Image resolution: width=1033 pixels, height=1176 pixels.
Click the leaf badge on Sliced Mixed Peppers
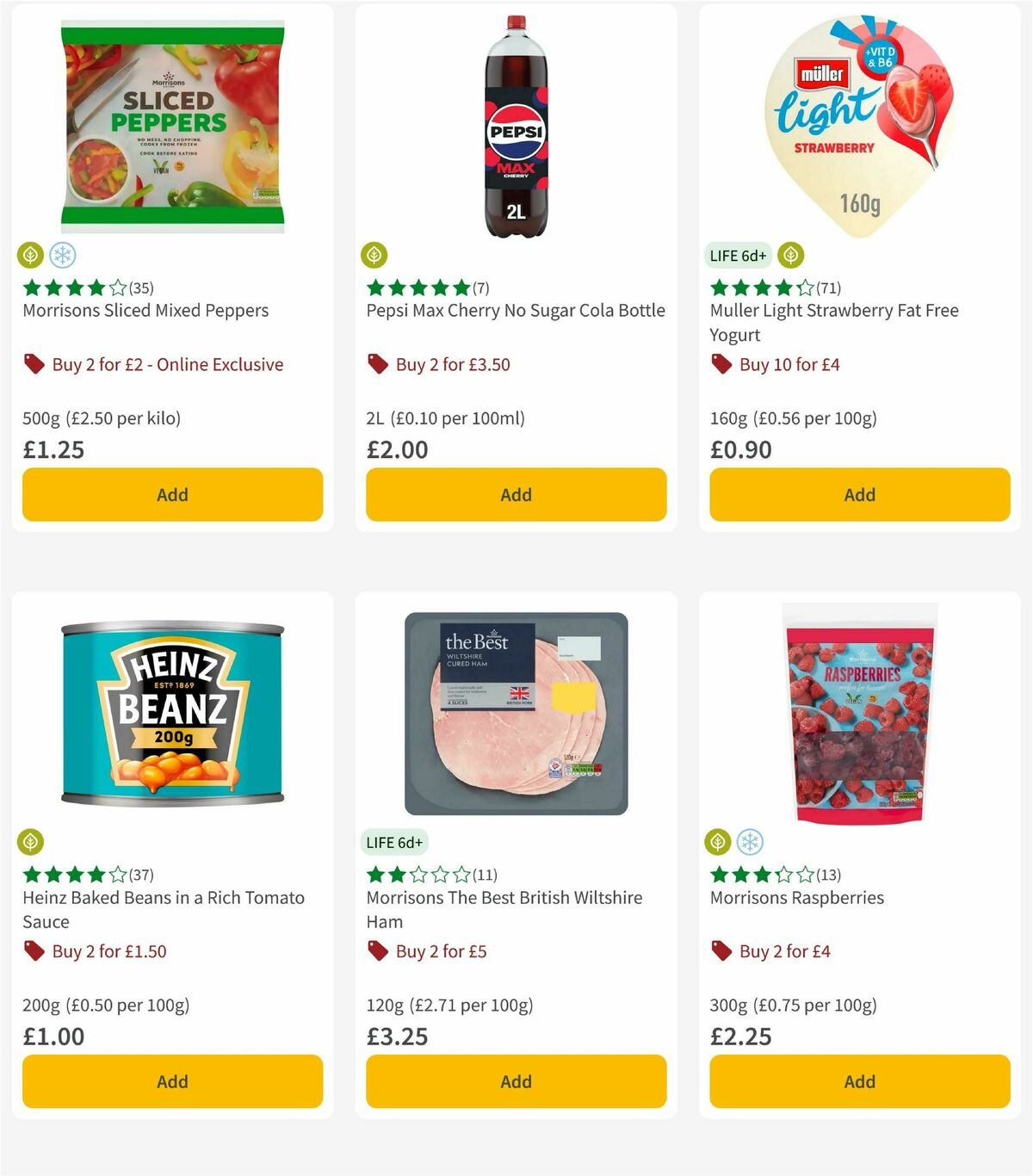30,255
